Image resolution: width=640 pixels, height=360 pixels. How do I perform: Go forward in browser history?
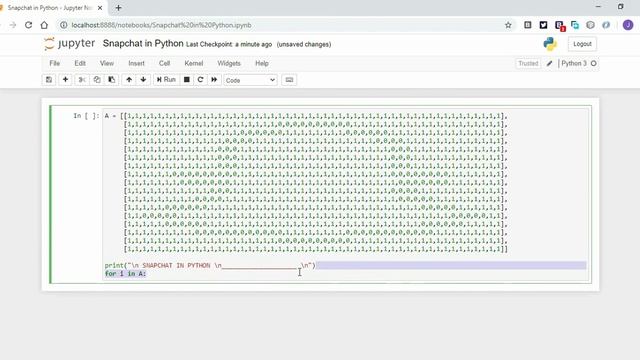click(13, 25)
